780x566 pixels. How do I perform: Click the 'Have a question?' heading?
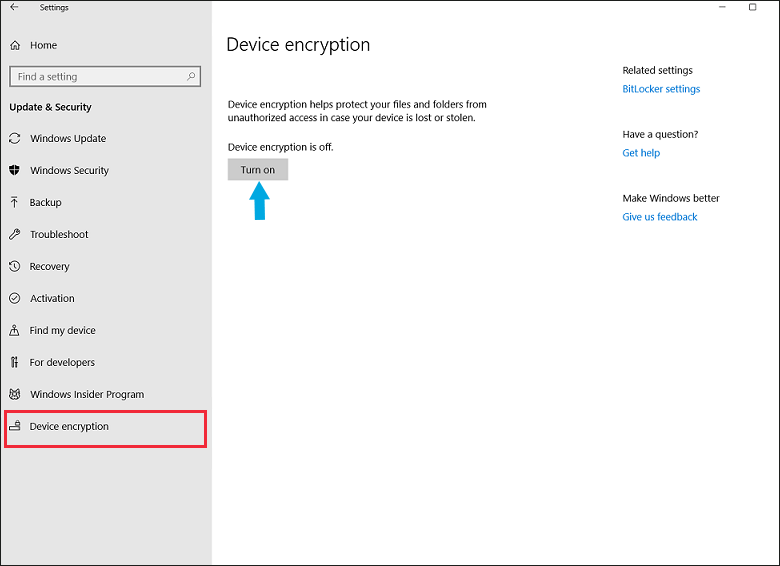(660, 134)
